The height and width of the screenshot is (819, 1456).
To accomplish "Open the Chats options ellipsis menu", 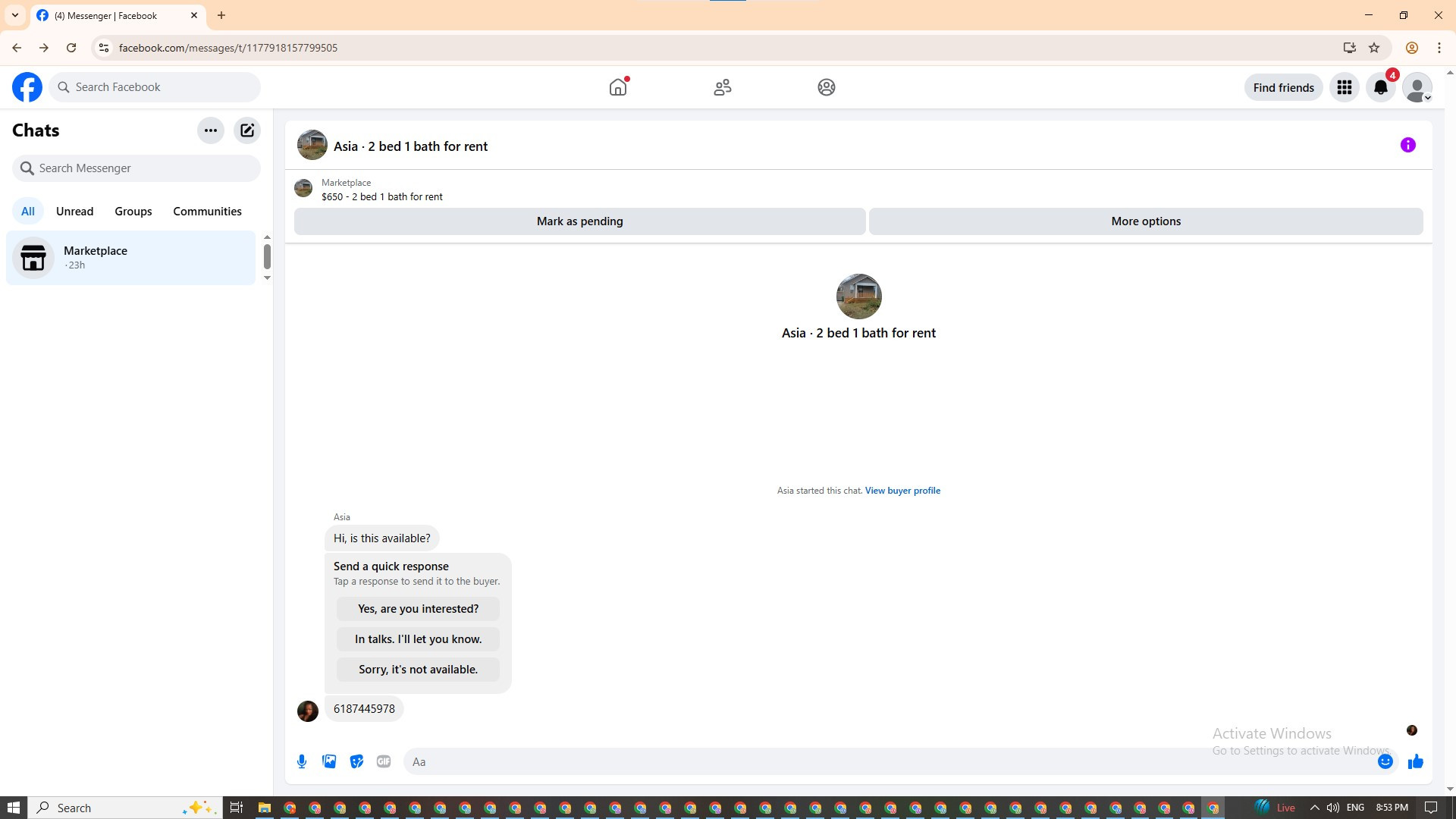I will point(211,130).
